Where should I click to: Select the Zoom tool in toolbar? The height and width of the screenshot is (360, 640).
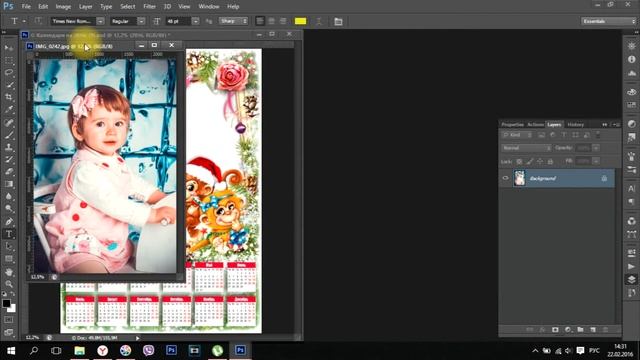tap(9, 284)
